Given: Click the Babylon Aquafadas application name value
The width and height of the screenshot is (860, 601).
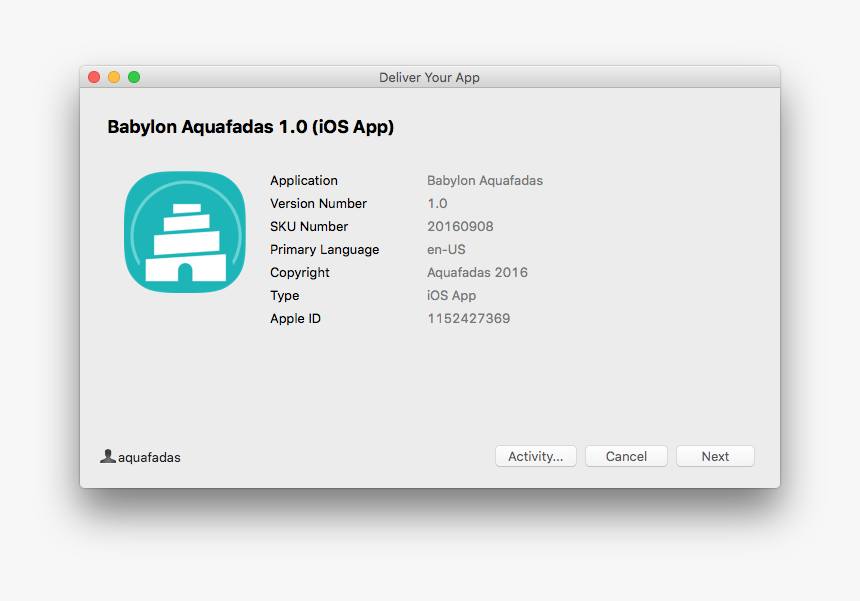Looking at the screenshot, I should coord(484,180).
